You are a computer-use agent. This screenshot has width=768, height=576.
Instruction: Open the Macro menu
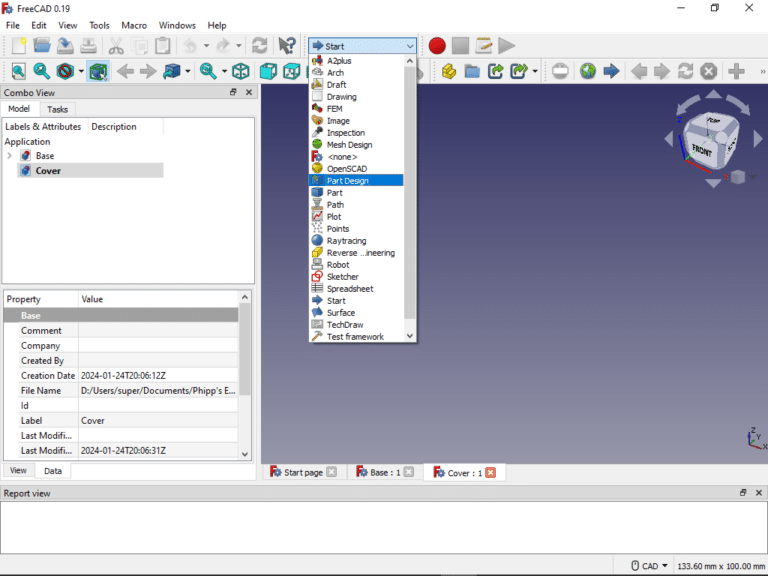click(x=134, y=25)
